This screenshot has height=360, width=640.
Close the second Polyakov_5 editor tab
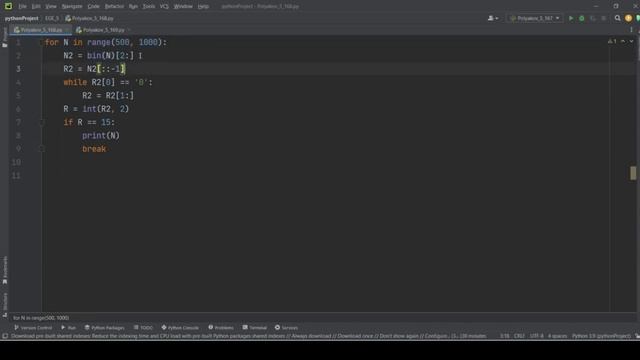[x=129, y=30]
